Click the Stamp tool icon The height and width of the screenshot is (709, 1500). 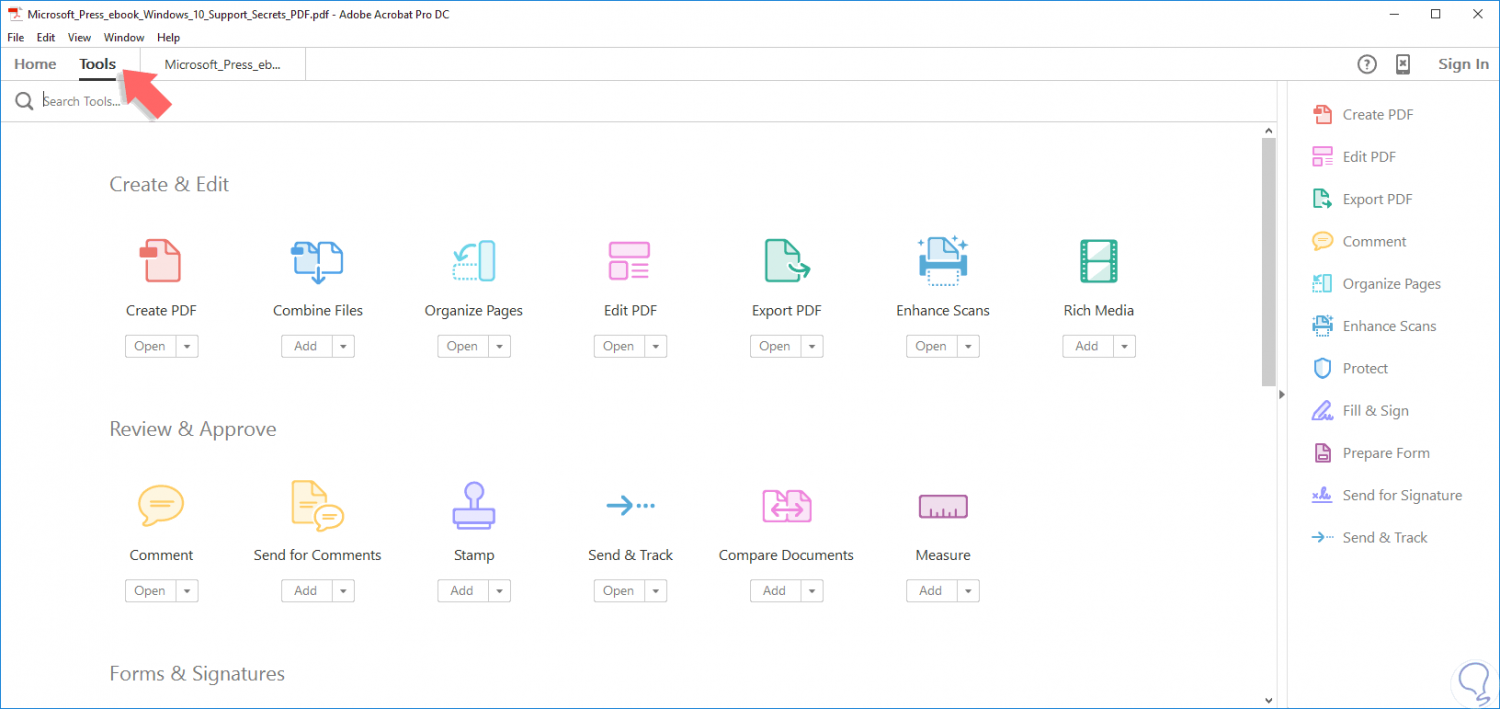(474, 505)
